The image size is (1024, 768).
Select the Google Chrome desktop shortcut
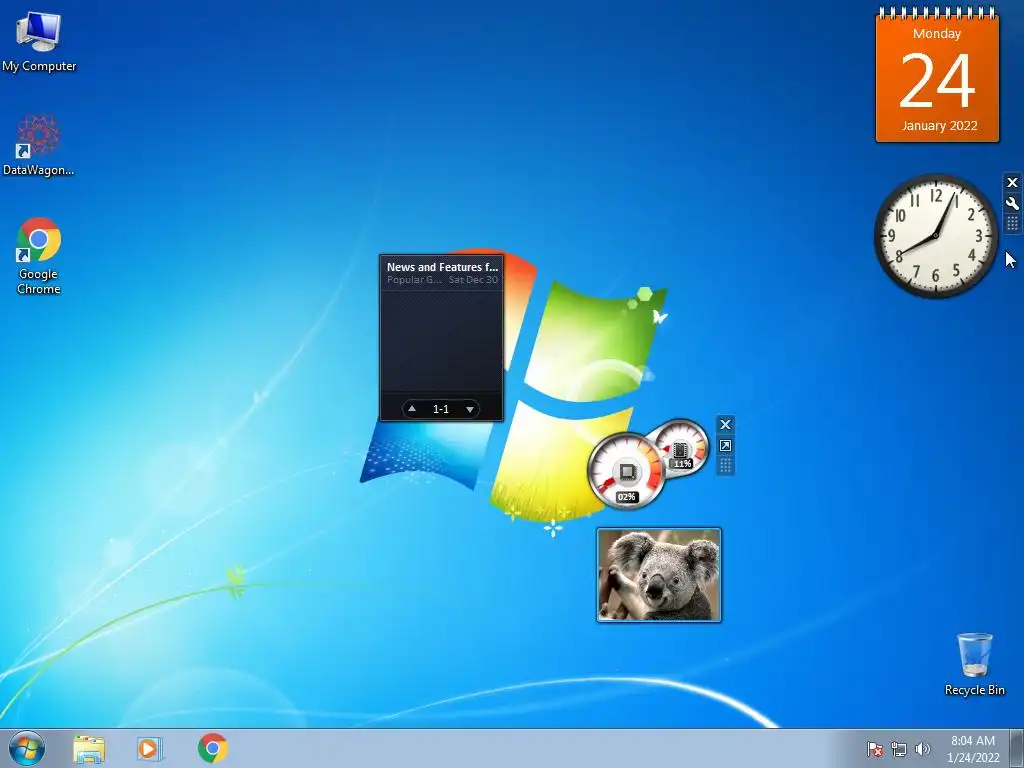(39, 256)
